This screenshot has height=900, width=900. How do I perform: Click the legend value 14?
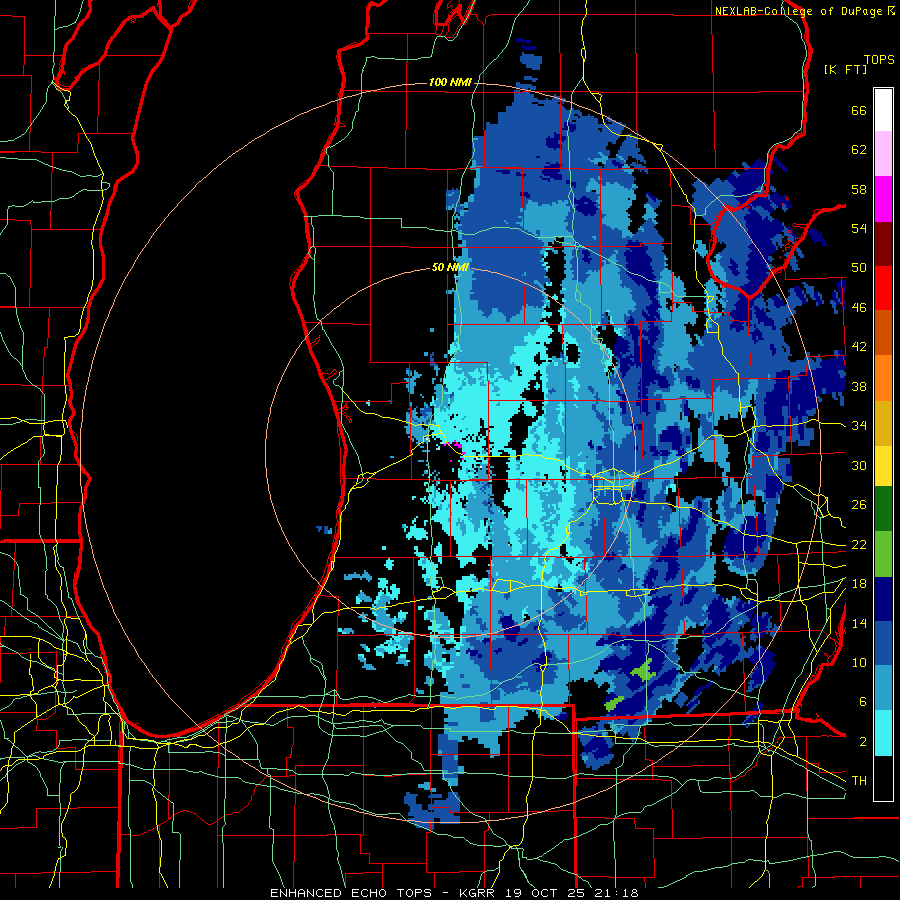pos(859,623)
